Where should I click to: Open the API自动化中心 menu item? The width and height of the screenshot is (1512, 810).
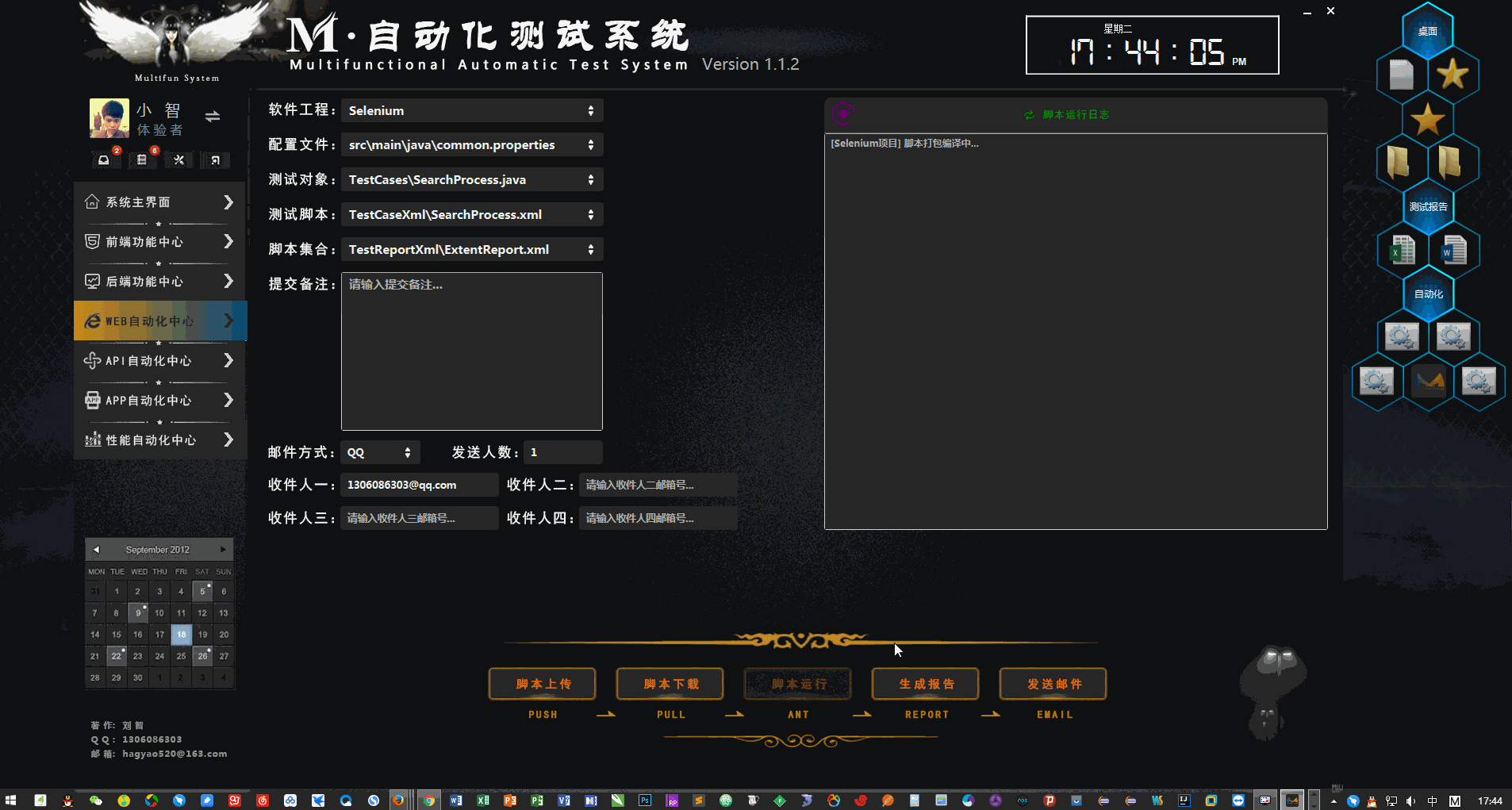[159, 361]
